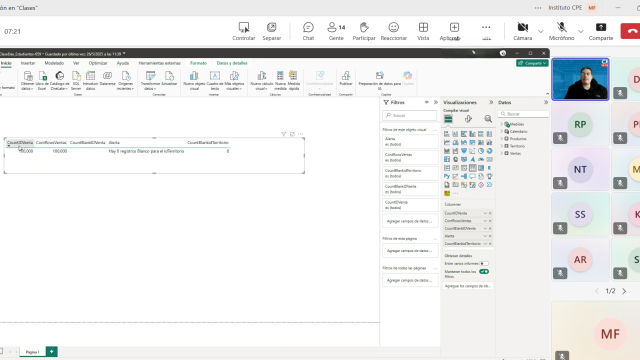Toggle Mantener todos los filtros switch
Viewport: 640px width, 360px height.
pyautogui.click(x=484, y=271)
